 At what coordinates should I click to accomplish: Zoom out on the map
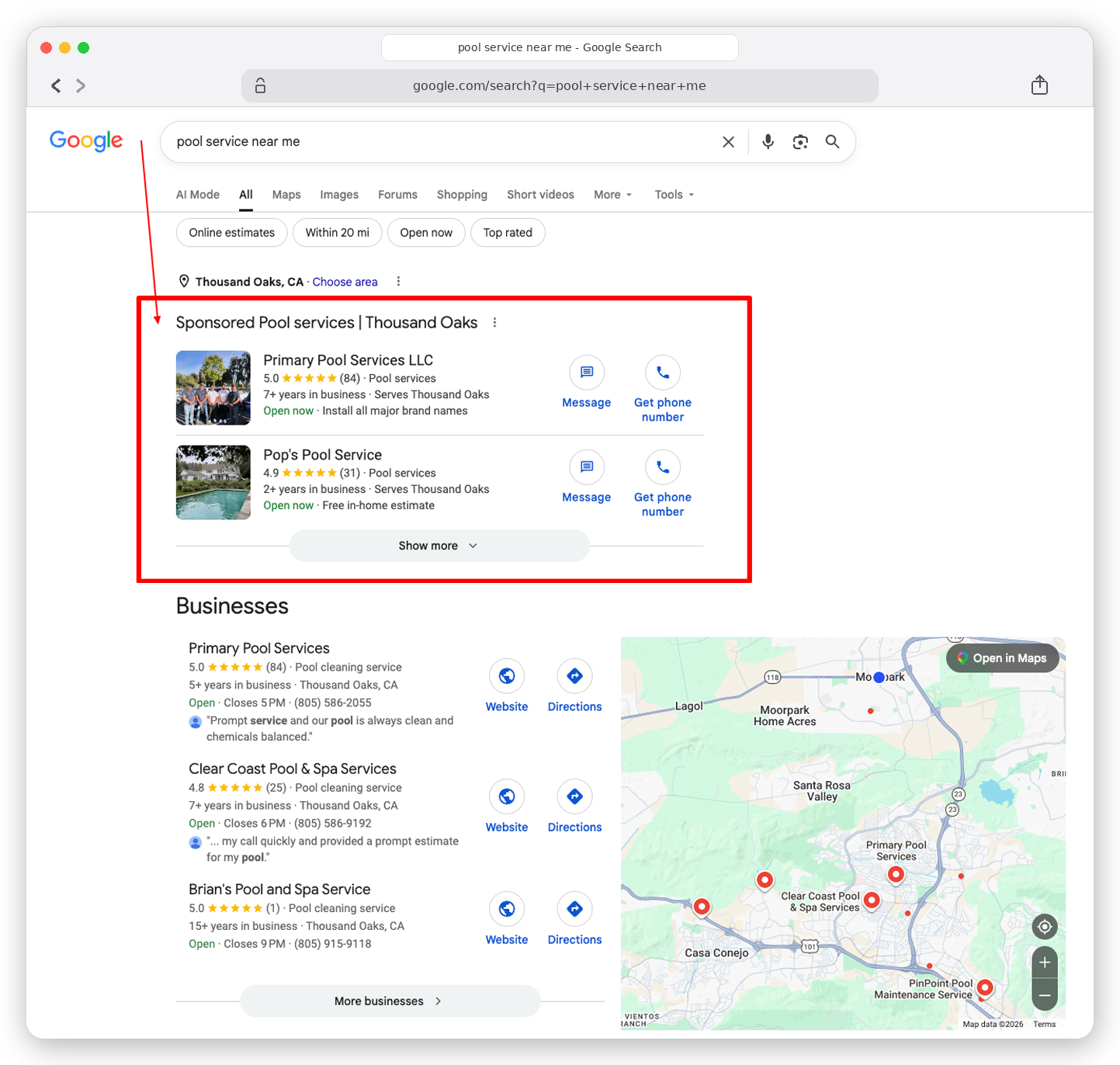pyautogui.click(x=1045, y=995)
